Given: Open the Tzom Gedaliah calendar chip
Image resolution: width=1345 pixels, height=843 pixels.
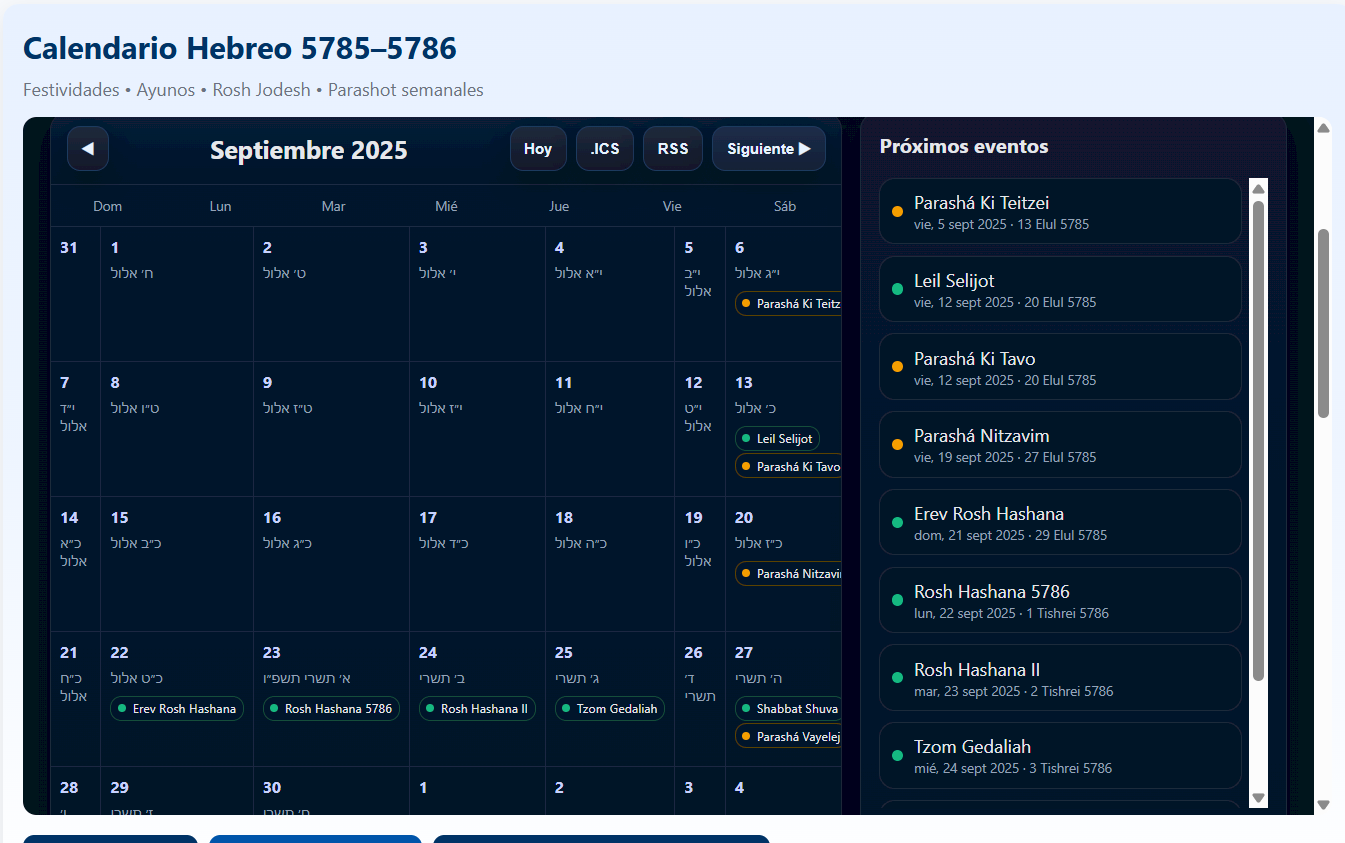Looking at the screenshot, I should click(610, 709).
